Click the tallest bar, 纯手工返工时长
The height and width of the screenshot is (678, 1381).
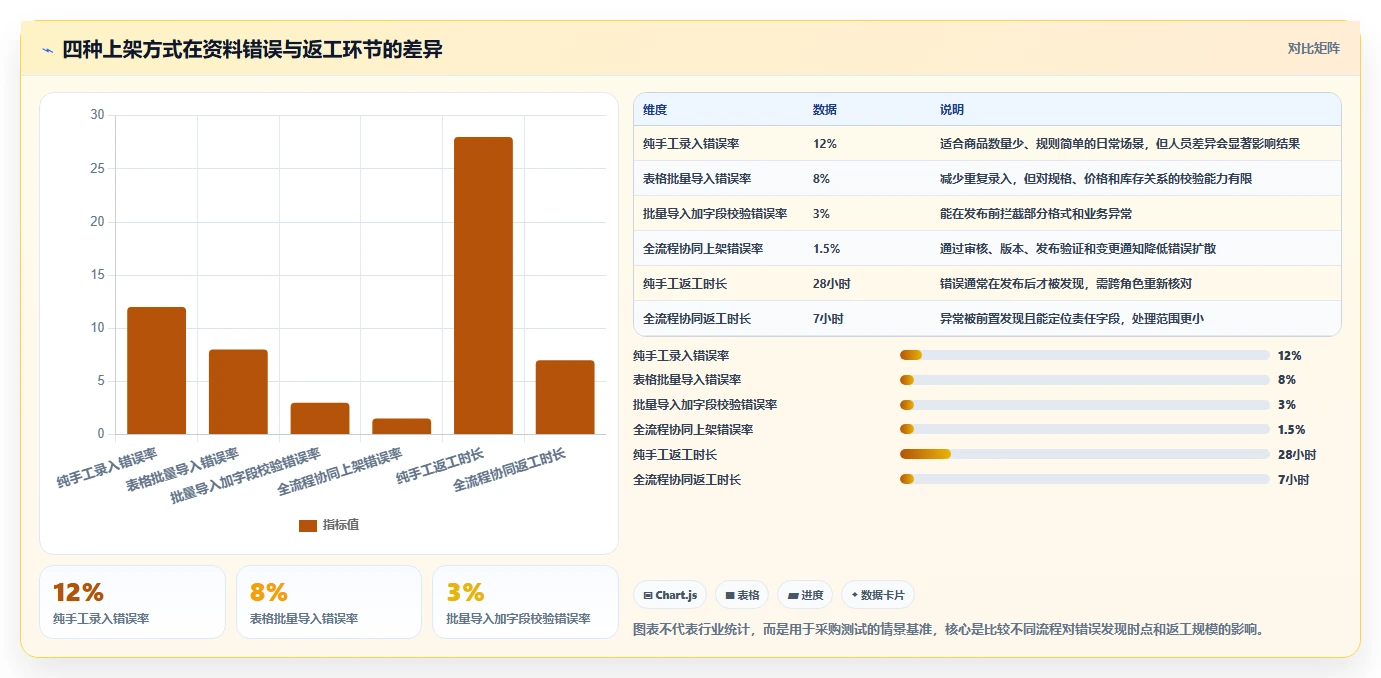pyautogui.click(x=483, y=285)
